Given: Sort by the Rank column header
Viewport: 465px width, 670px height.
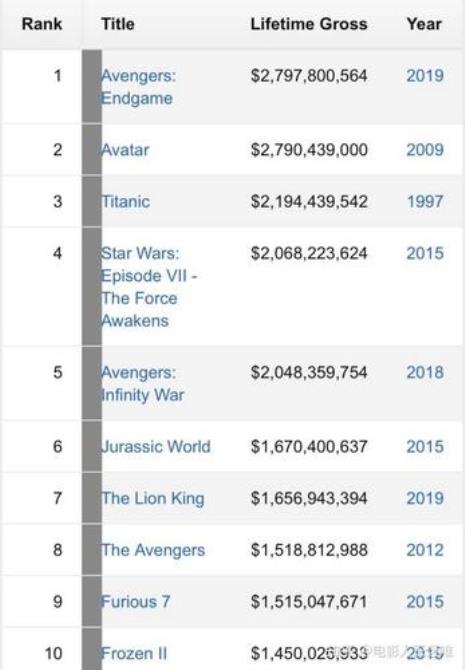Looking at the screenshot, I should click(x=42, y=24).
